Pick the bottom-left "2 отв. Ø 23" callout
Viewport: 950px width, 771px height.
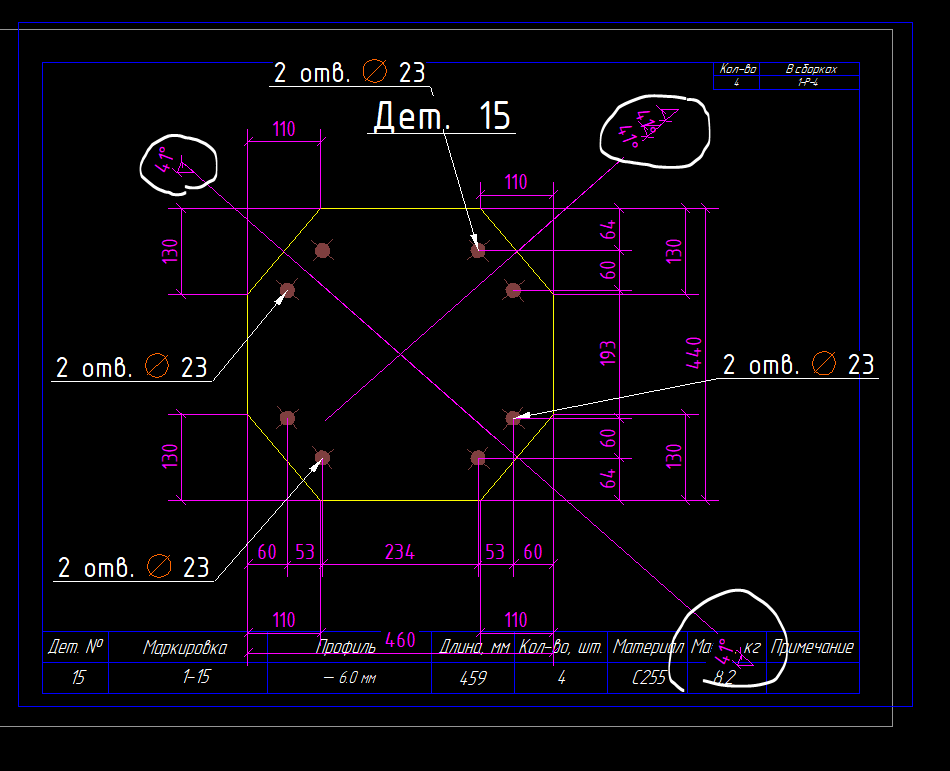(x=133, y=568)
